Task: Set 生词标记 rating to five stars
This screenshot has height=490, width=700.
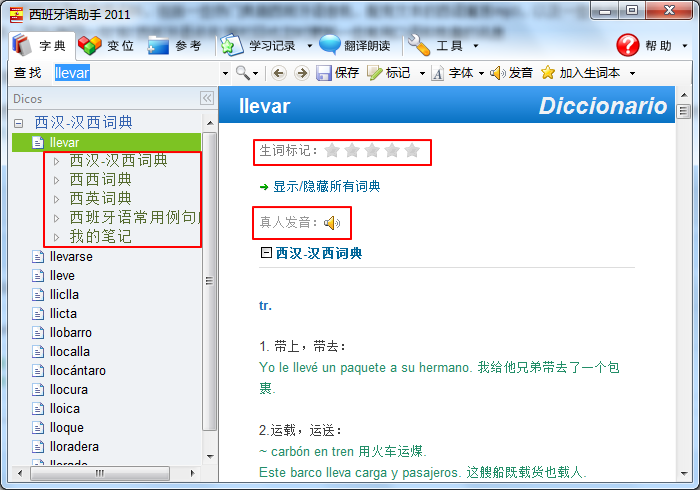Action: pyautogui.click(x=412, y=150)
